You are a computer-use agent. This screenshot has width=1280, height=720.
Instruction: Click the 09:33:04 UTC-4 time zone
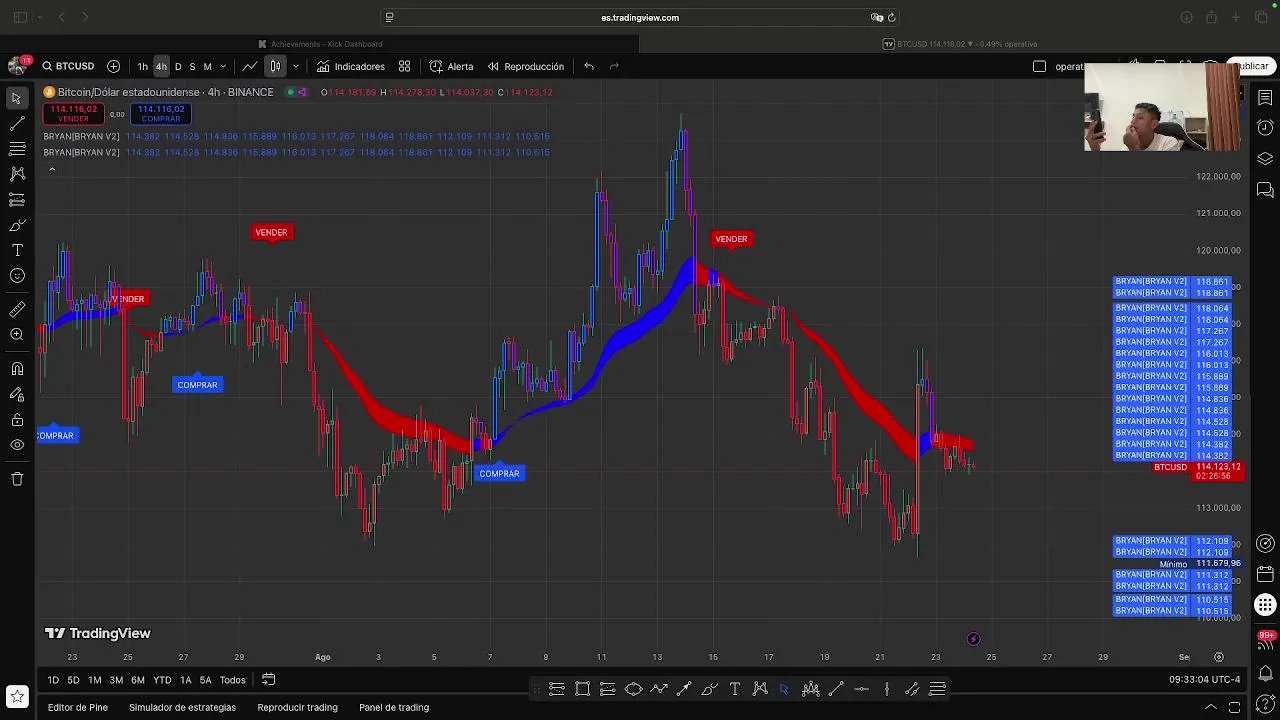coord(1204,680)
